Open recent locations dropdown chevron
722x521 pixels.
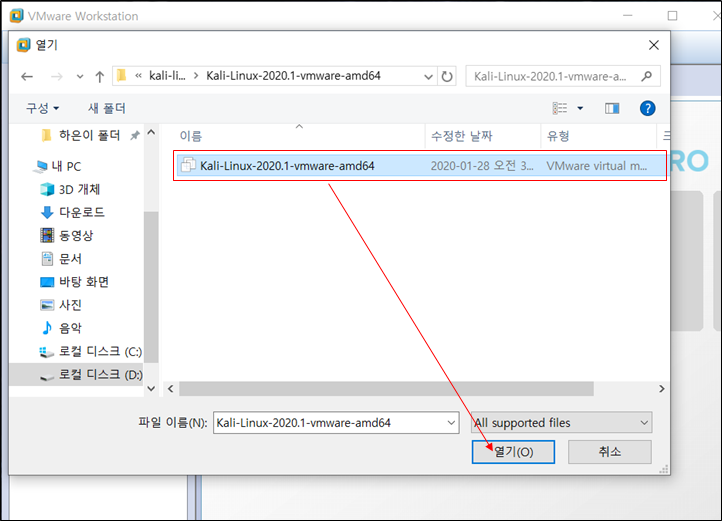click(x=80, y=76)
